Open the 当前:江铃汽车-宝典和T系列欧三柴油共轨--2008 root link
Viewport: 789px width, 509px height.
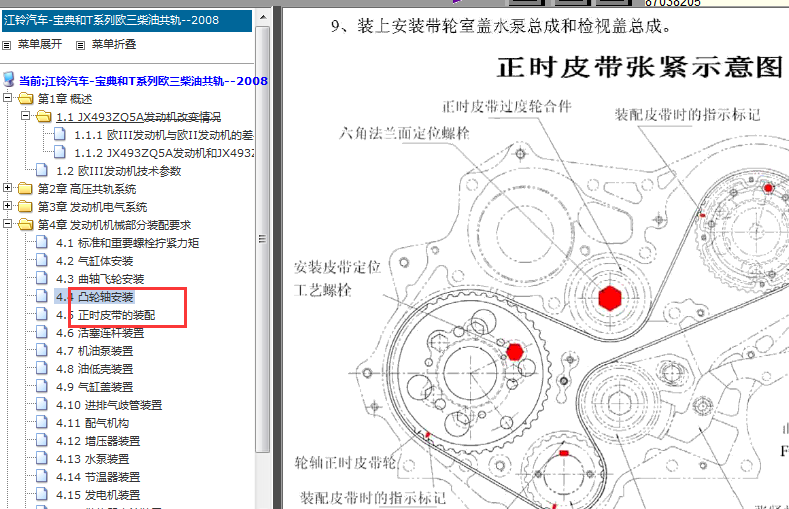click(143, 81)
